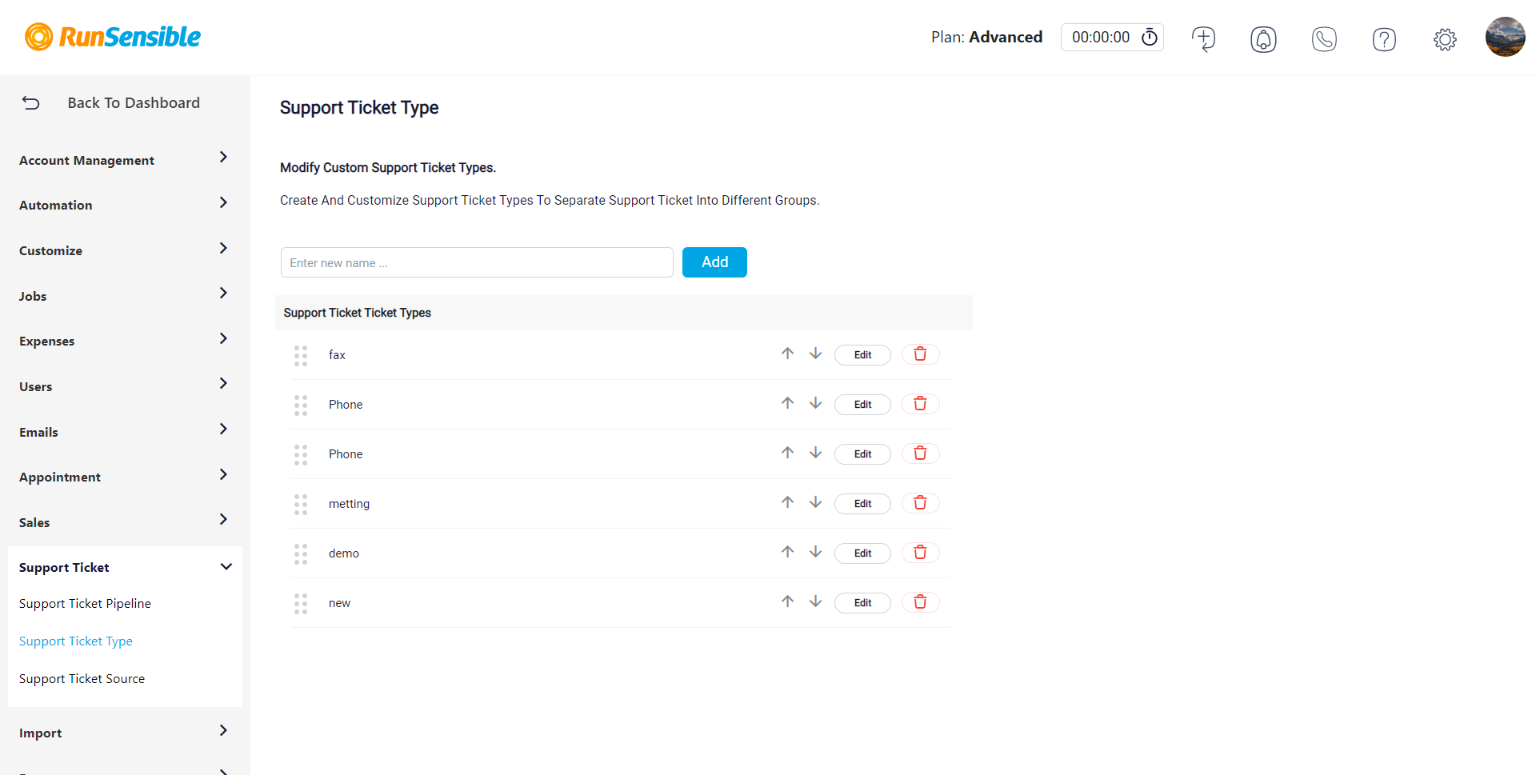Viewport: 1536px width, 775px height.
Task: Delete the metting ticket type
Action: click(920, 503)
